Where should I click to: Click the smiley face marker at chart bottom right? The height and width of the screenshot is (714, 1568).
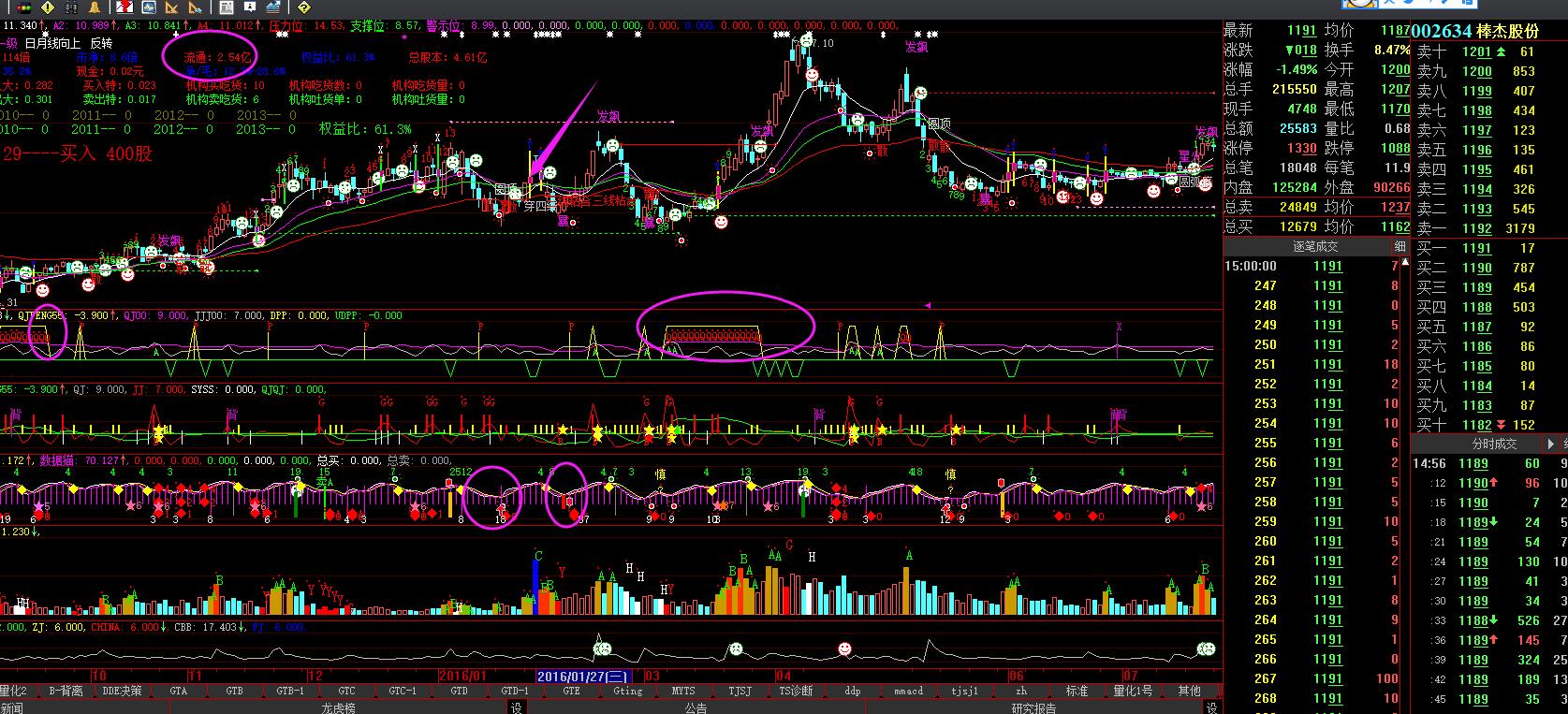coord(1207,648)
